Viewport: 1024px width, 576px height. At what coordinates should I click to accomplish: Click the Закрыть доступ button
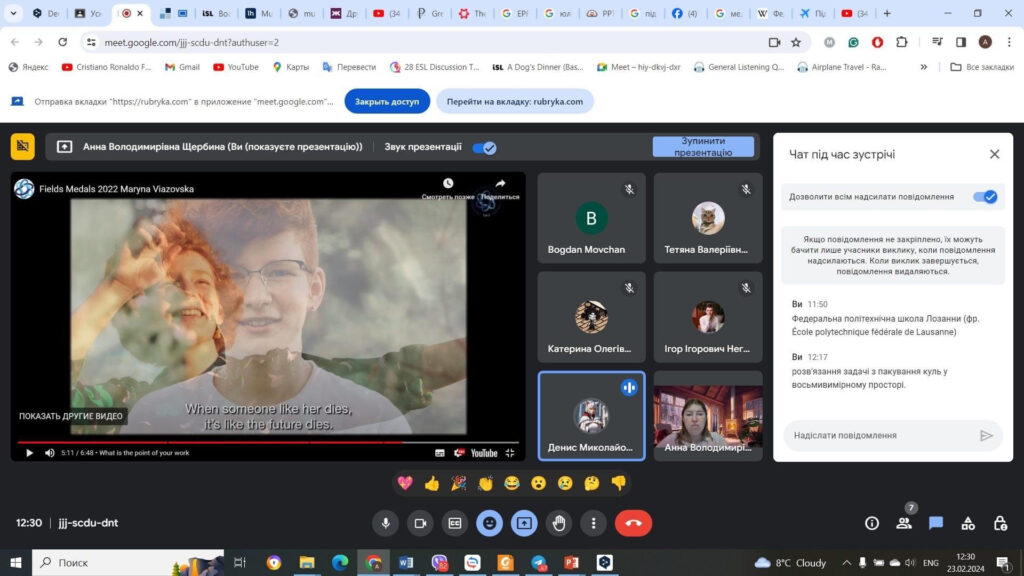387,101
